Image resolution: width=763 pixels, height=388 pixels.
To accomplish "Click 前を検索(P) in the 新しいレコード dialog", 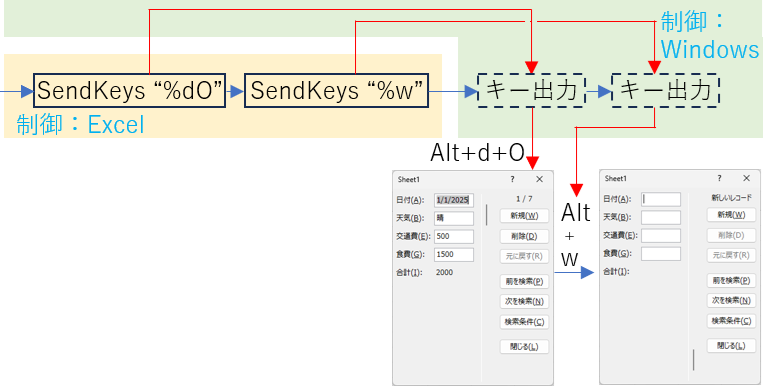I will click(731, 280).
